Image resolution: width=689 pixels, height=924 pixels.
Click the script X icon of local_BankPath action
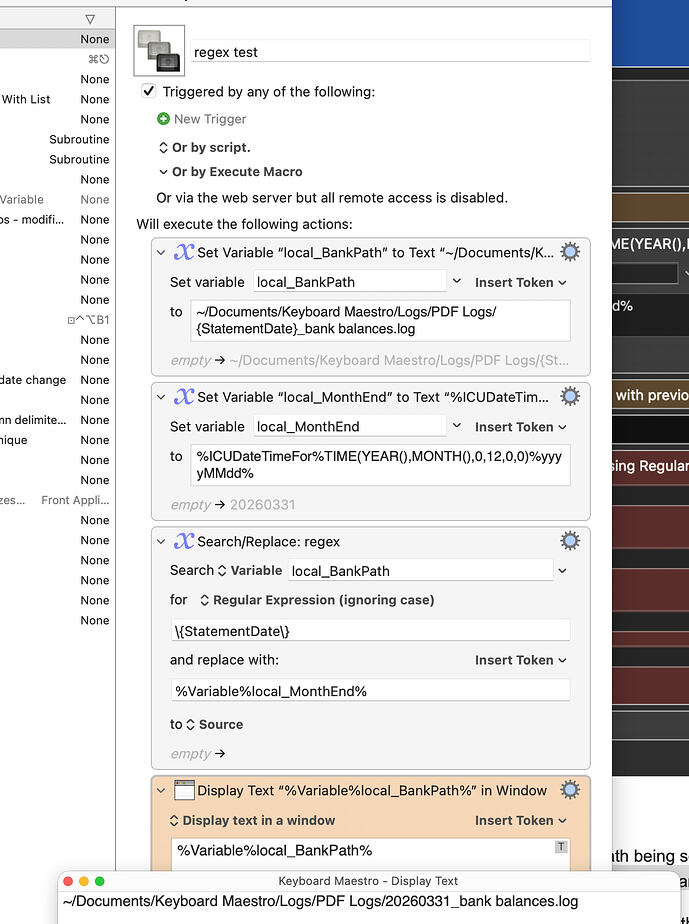pos(183,252)
